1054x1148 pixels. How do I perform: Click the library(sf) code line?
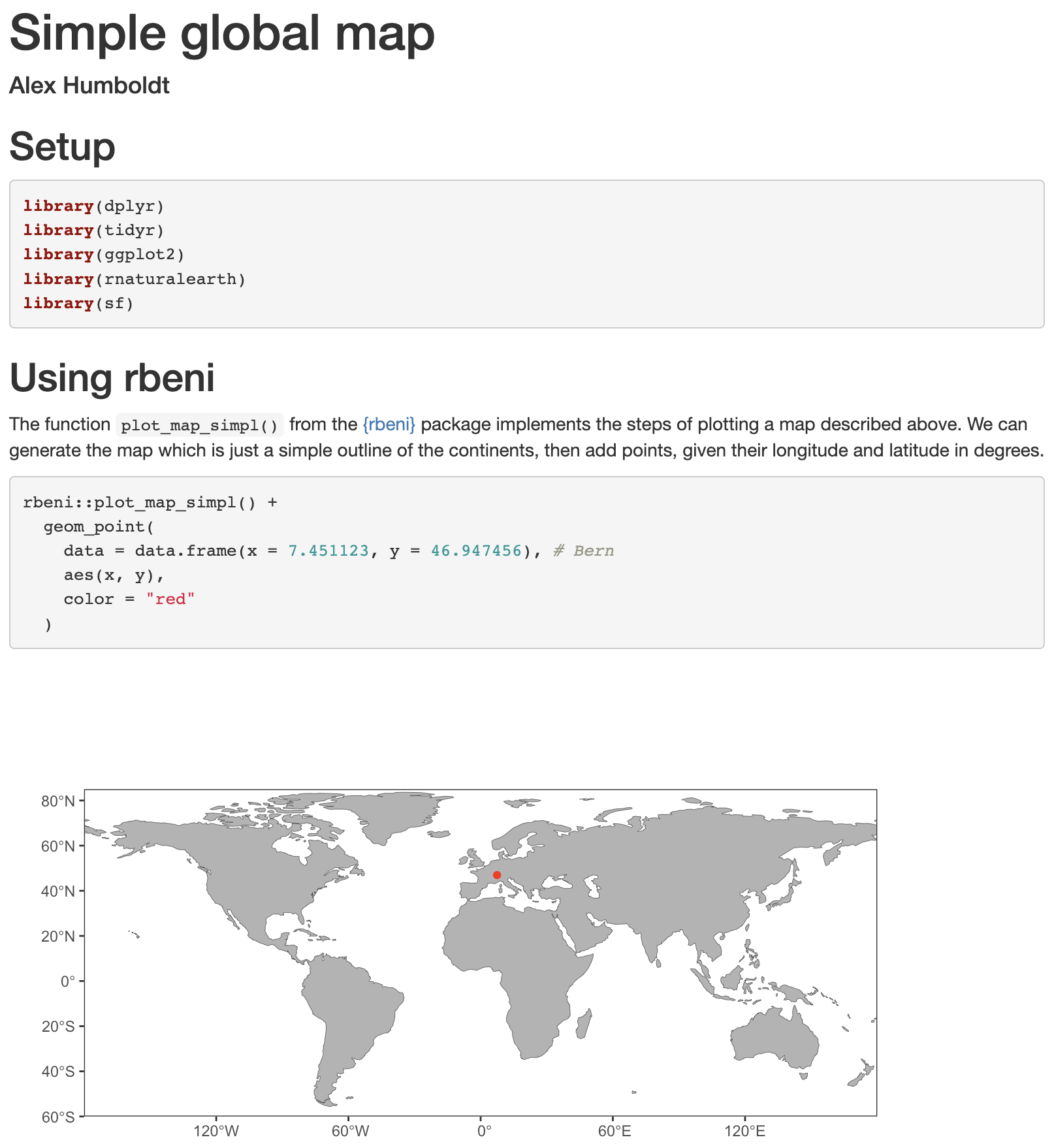point(78,304)
